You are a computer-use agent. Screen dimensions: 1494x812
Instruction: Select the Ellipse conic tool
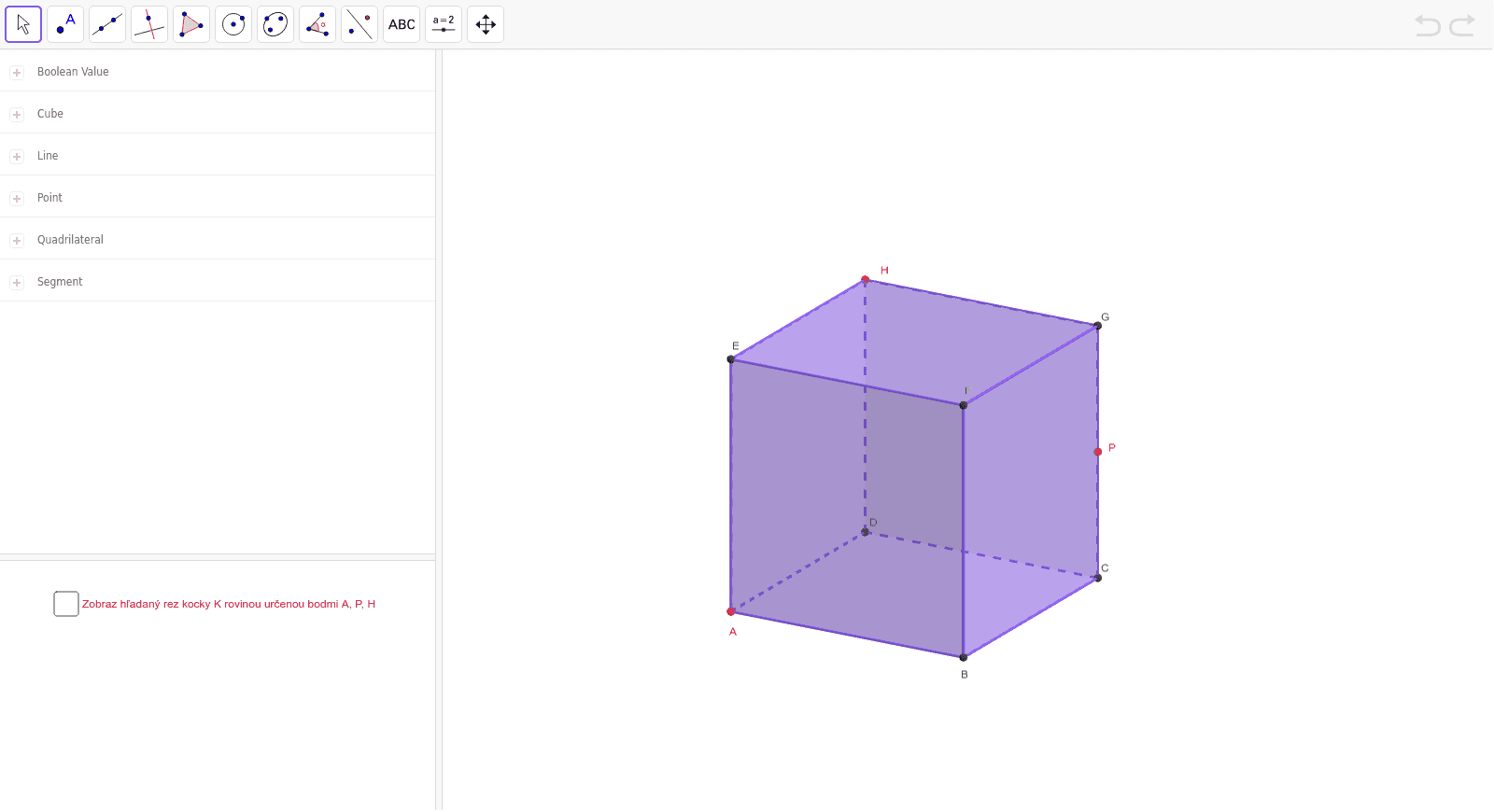coord(275,24)
